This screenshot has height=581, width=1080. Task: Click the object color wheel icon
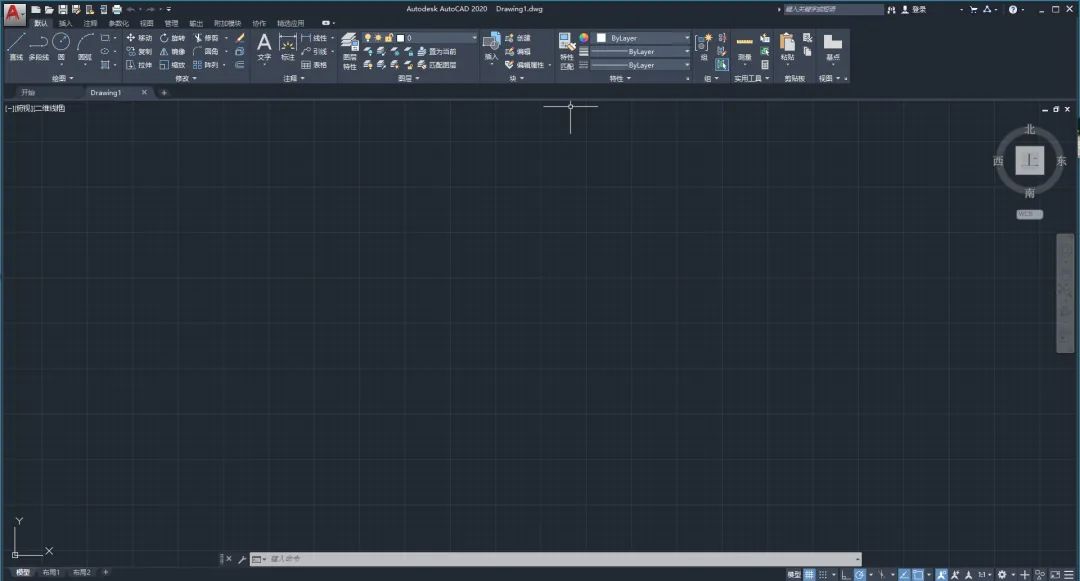coord(583,38)
